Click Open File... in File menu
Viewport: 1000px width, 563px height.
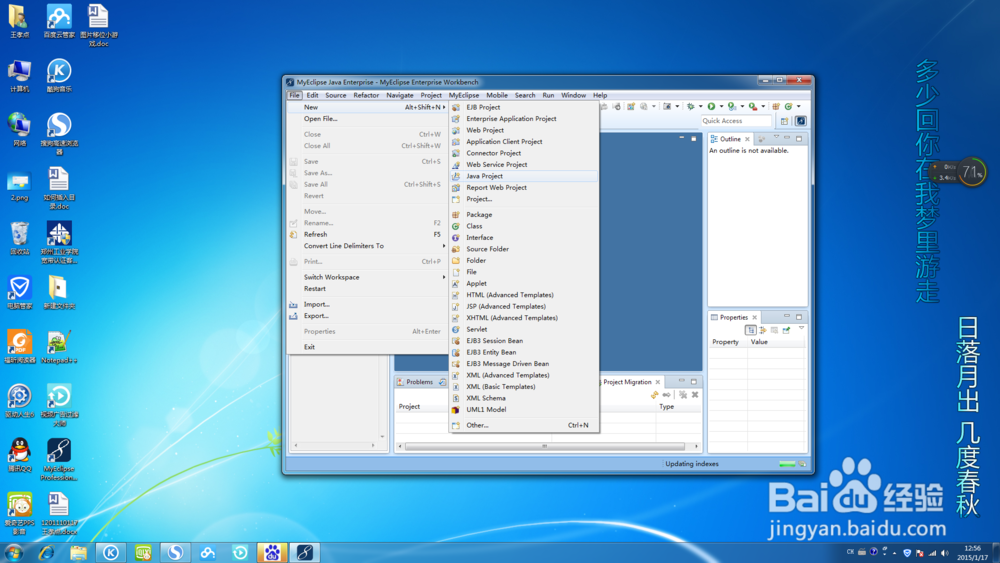point(367,119)
